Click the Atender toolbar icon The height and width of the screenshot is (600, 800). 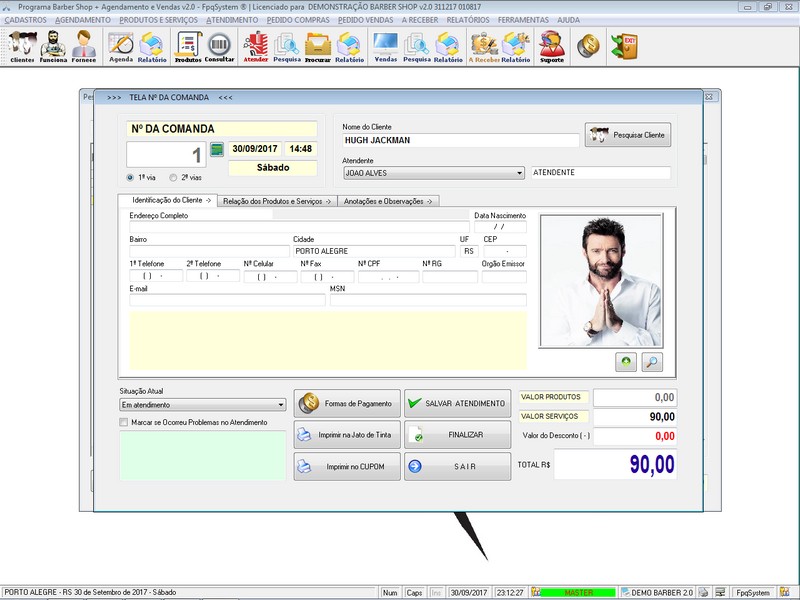256,46
